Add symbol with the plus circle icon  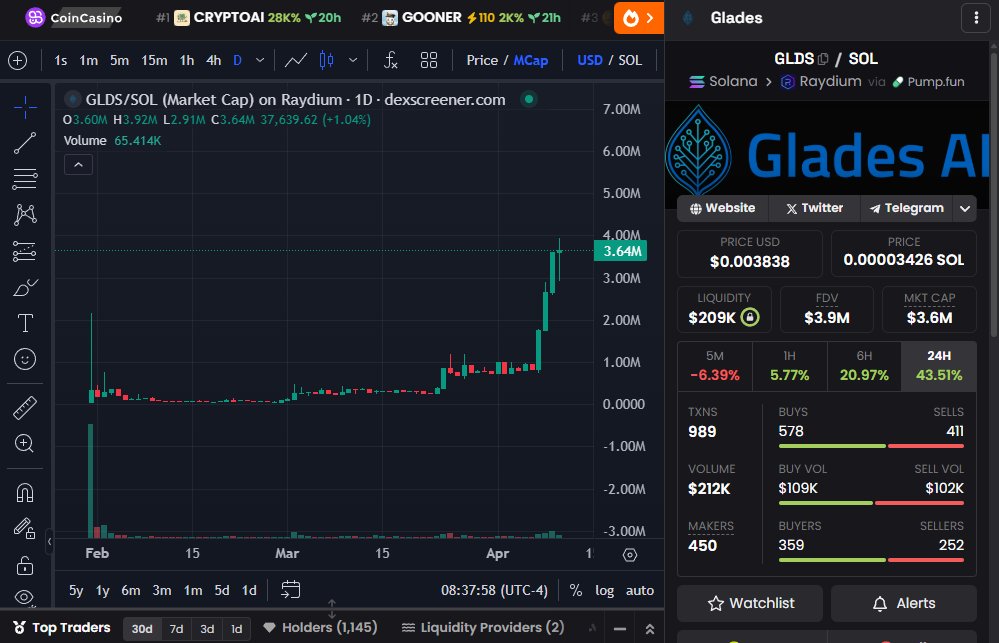coord(17,61)
